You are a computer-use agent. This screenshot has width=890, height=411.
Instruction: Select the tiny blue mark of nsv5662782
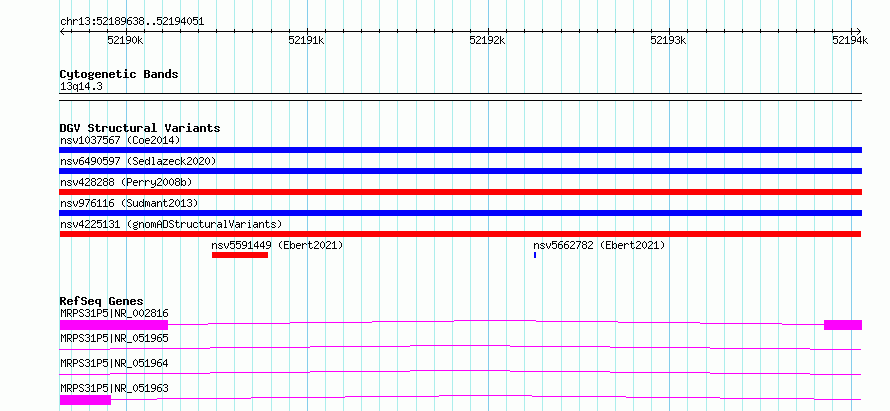pyautogui.click(x=535, y=255)
